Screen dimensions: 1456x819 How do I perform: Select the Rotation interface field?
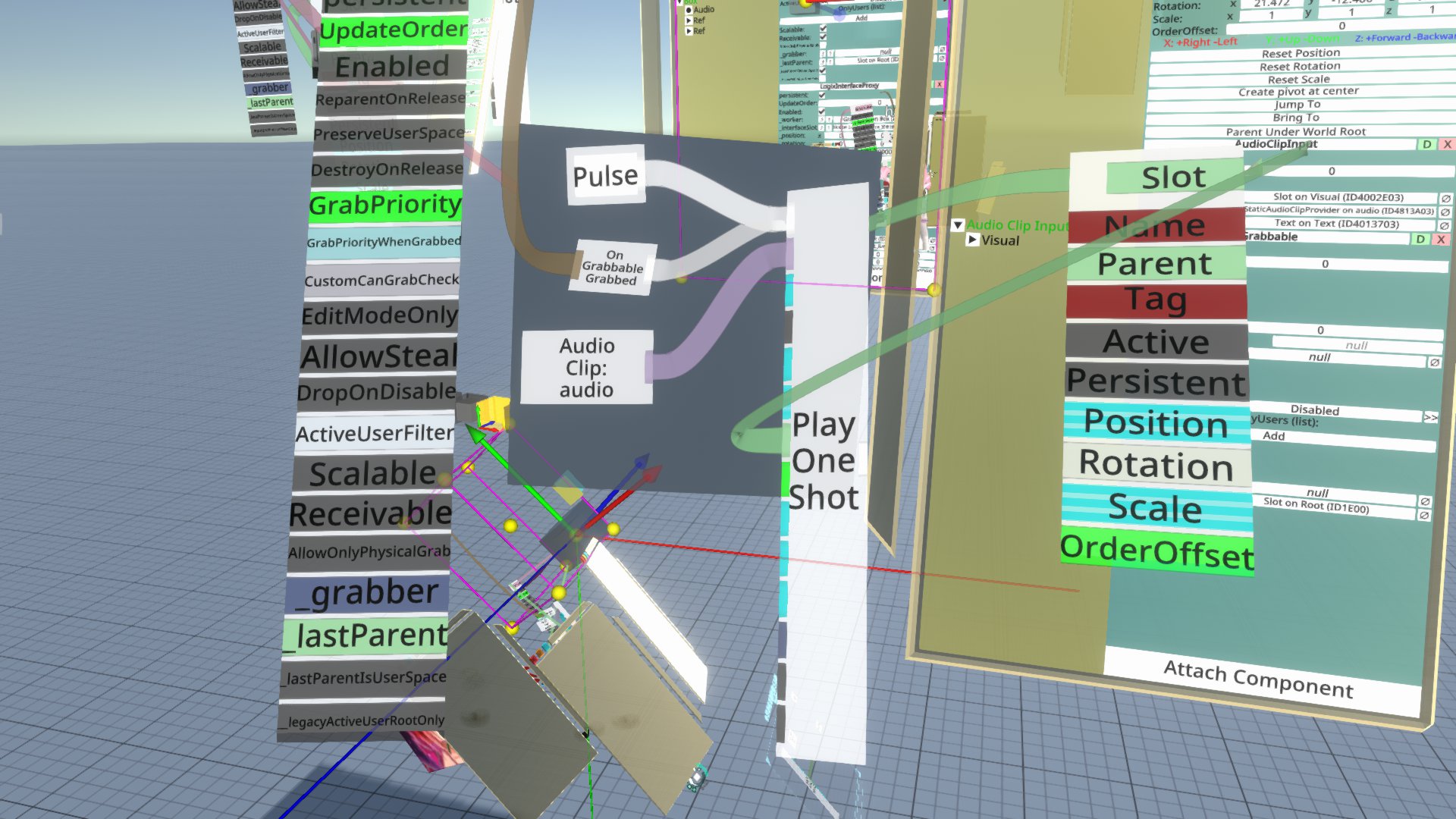pyautogui.click(x=1156, y=464)
